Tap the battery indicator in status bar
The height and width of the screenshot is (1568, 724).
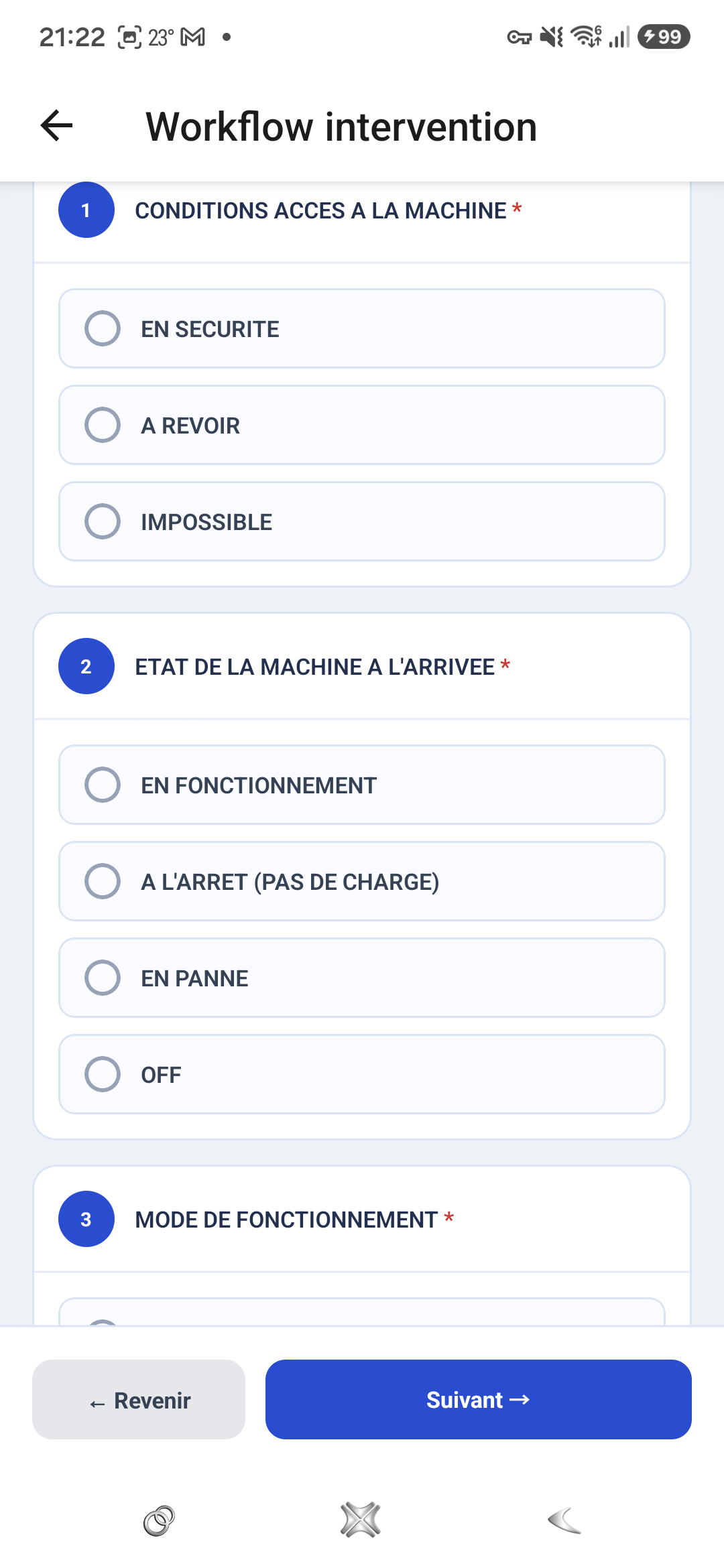664,36
